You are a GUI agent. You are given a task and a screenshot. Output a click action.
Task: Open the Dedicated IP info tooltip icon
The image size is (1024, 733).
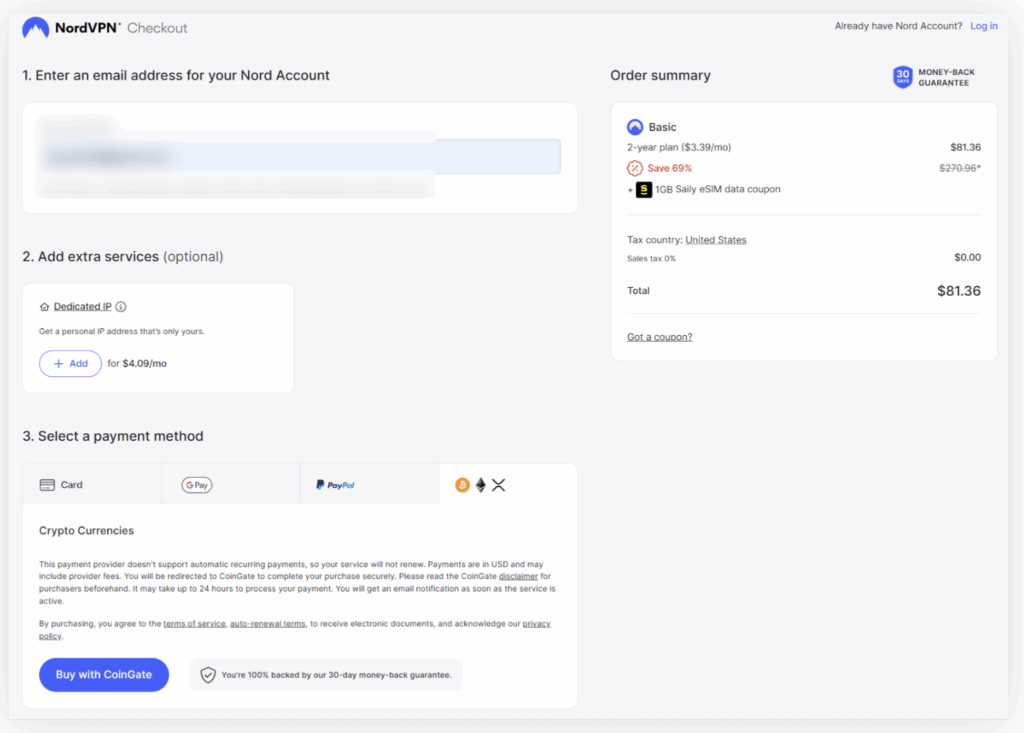point(121,306)
